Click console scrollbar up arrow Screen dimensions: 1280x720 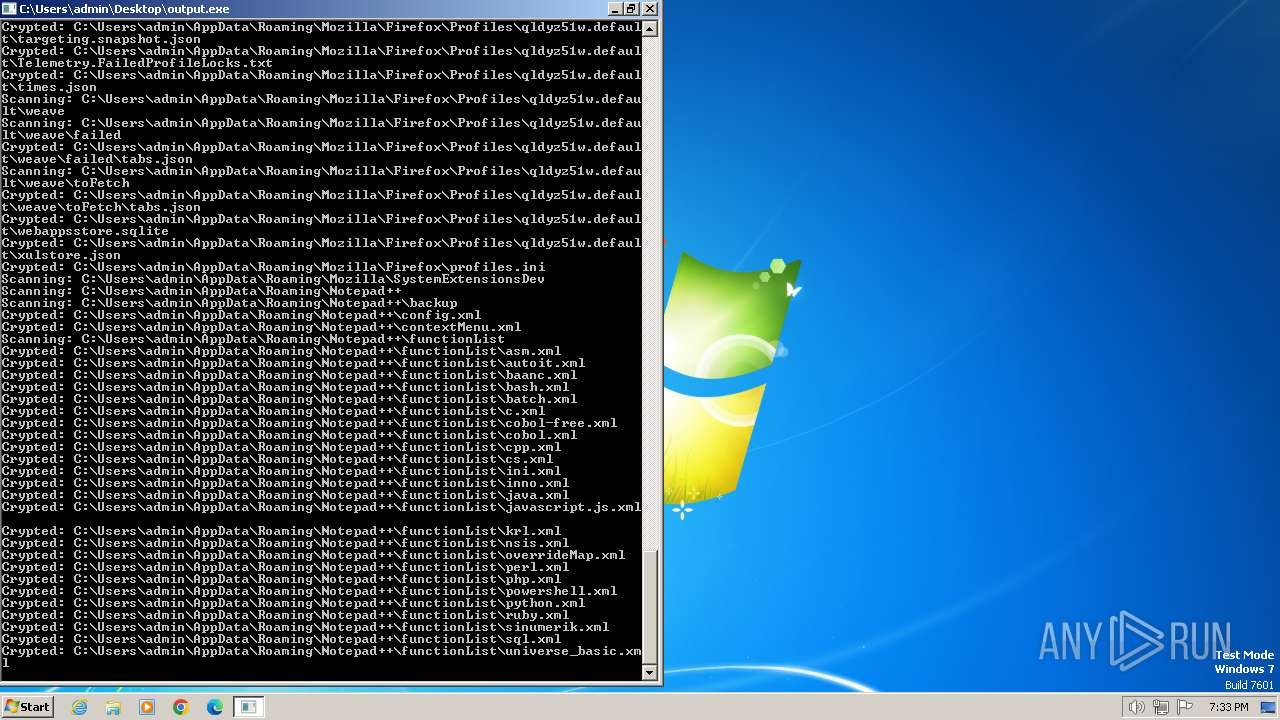pyautogui.click(x=650, y=28)
